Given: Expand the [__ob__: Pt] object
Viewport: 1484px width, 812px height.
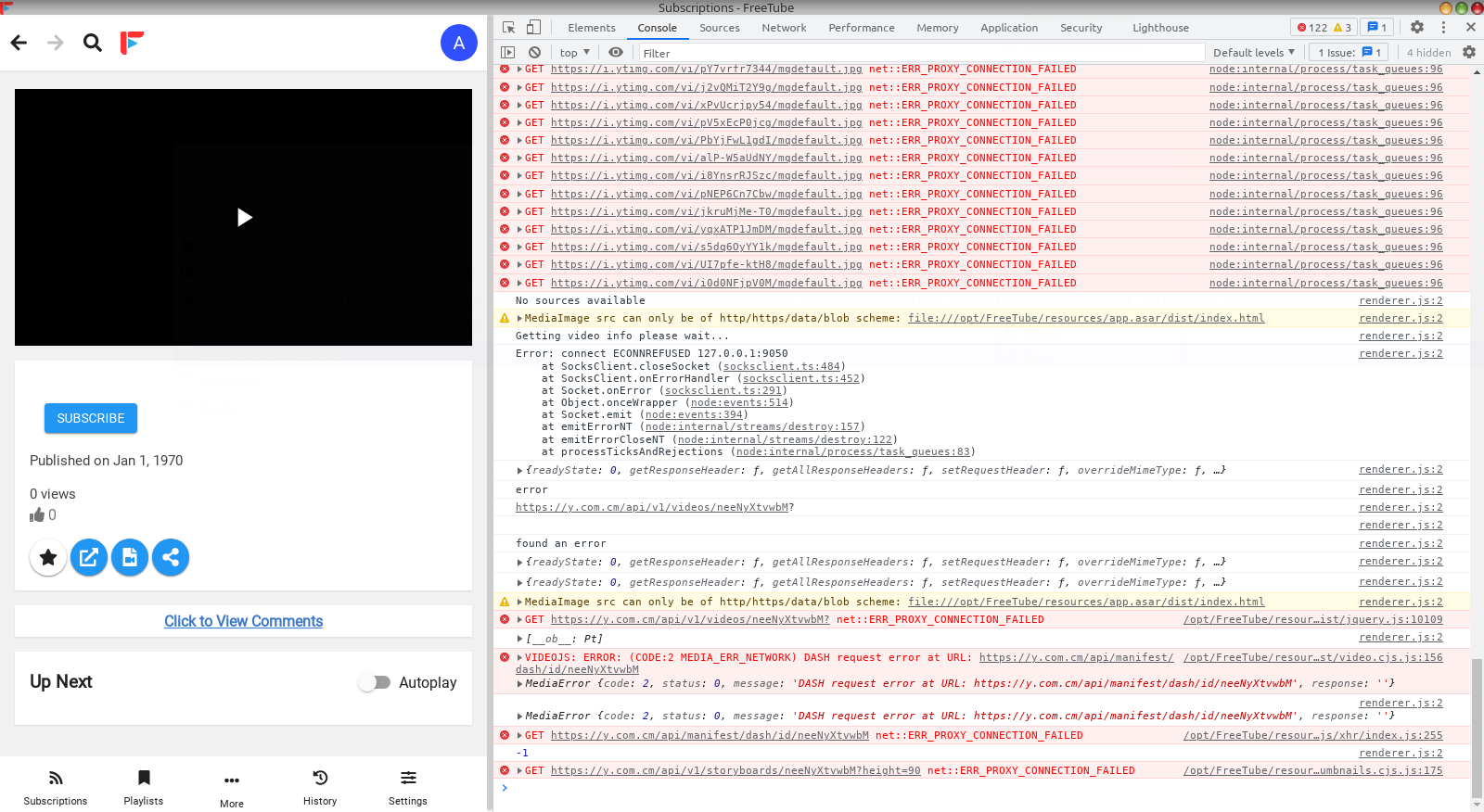Looking at the screenshot, I should 520,639.
